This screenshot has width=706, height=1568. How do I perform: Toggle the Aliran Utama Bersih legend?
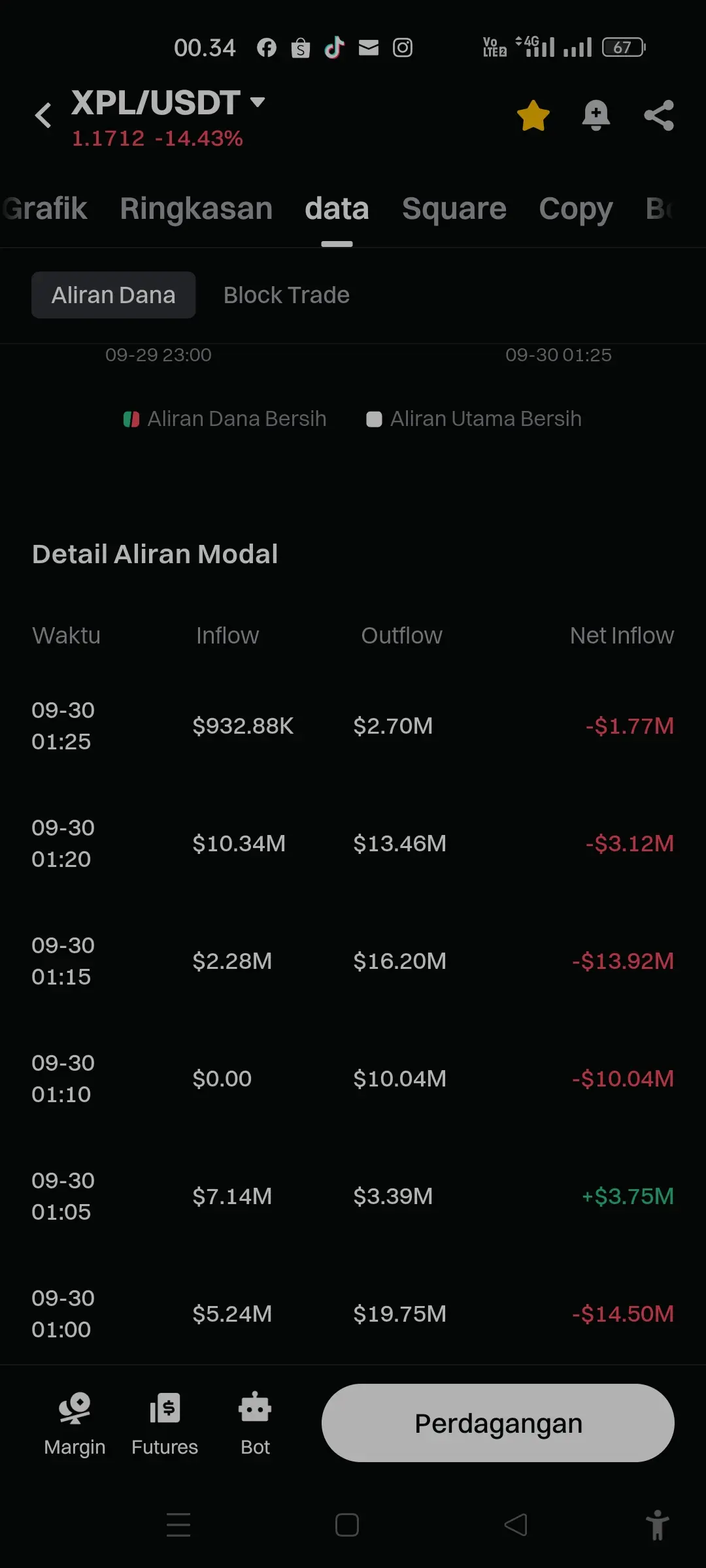(x=474, y=419)
